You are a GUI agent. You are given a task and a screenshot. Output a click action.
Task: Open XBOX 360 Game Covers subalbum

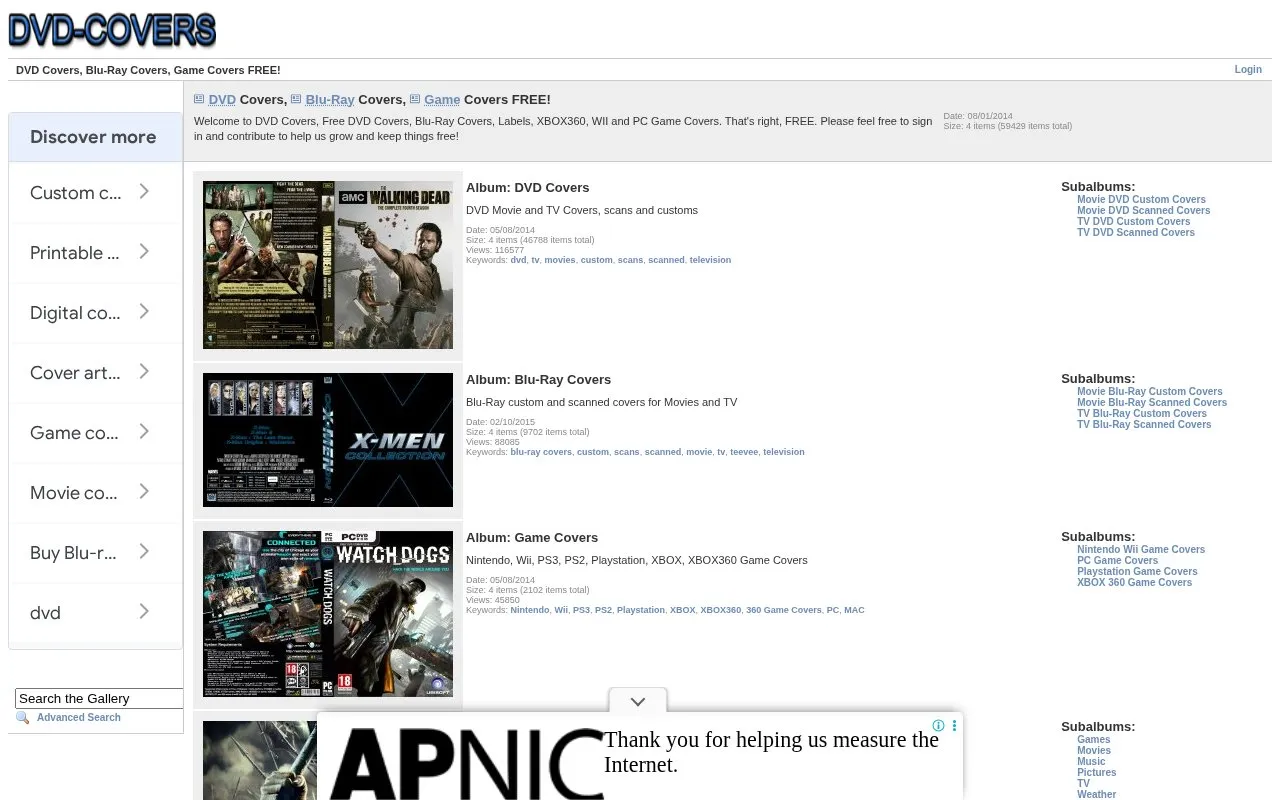(x=1134, y=583)
